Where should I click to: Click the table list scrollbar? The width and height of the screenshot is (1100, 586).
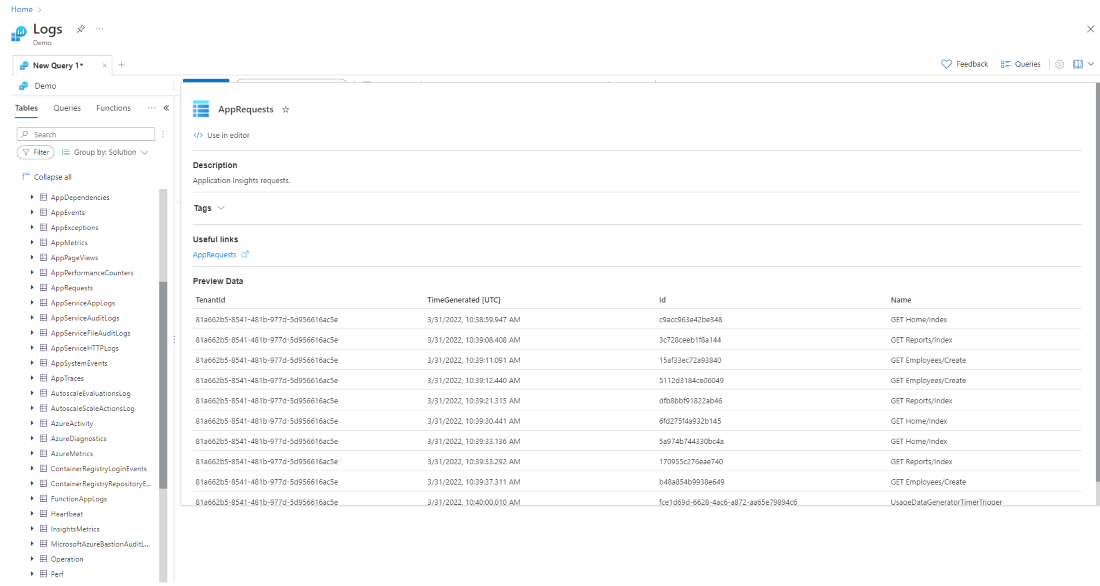[x=163, y=385]
